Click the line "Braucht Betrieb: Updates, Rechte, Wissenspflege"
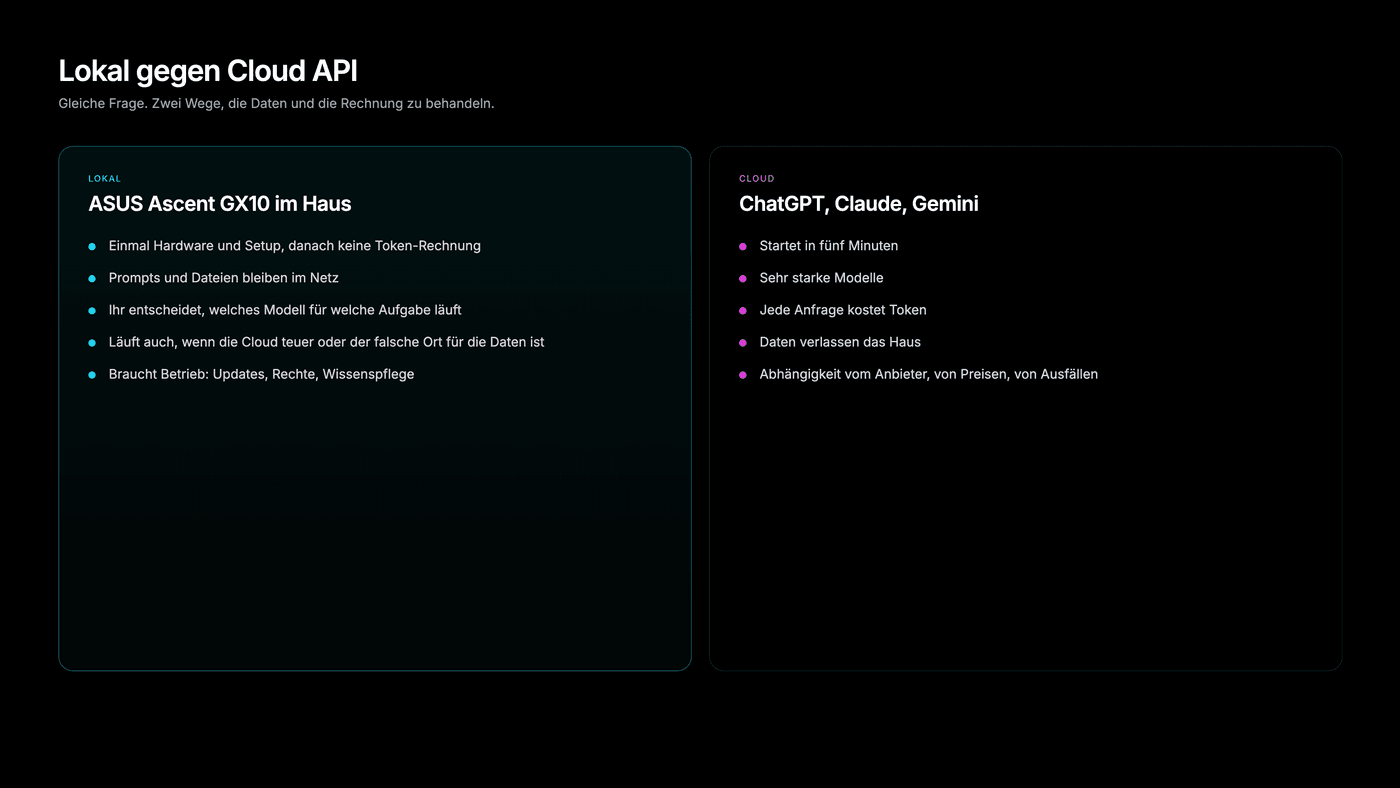Image resolution: width=1400 pixels, height=788 pixels. click(x=261, y=374)
